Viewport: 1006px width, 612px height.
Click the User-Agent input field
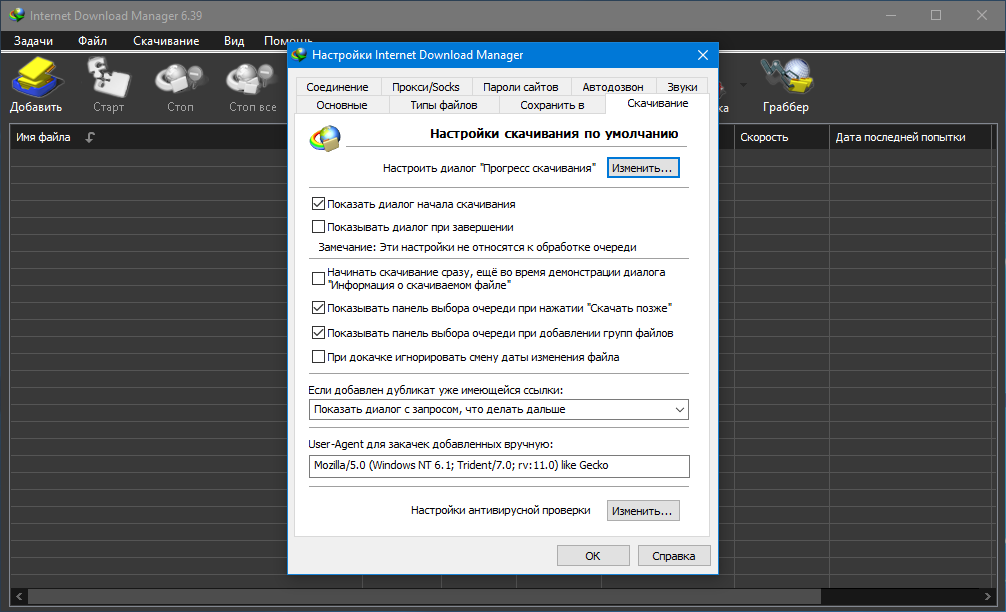(x=499, y=466)
